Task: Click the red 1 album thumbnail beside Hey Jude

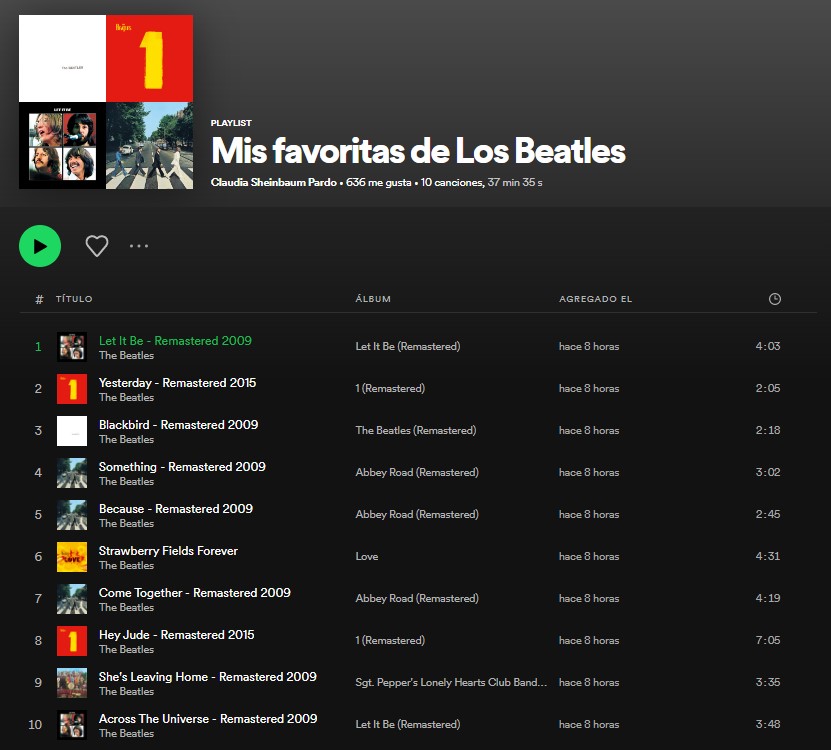Action: 72,641
